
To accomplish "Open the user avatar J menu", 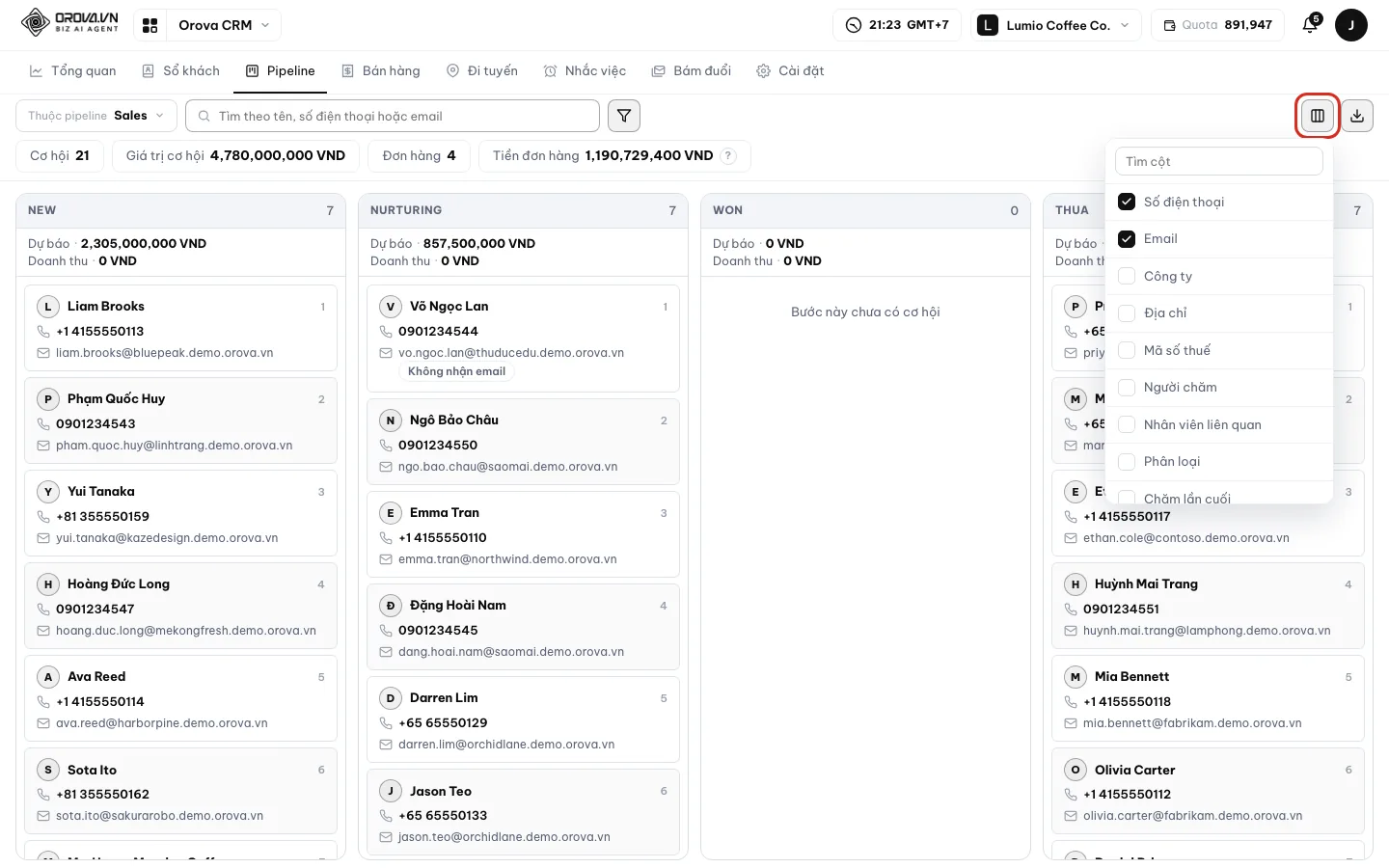I will [1351, 25].
